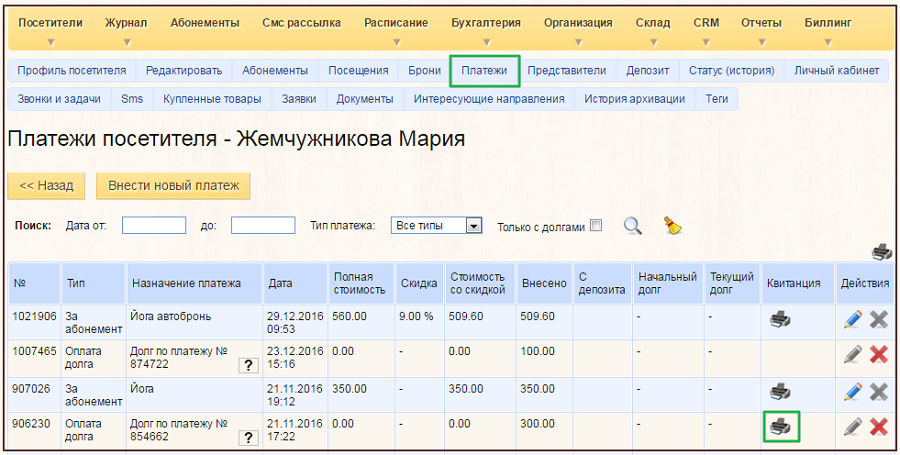Viewport: 900px width, 455px height.
Task: Go back with '<< Назад' button
Action: (x=46, y=186)
